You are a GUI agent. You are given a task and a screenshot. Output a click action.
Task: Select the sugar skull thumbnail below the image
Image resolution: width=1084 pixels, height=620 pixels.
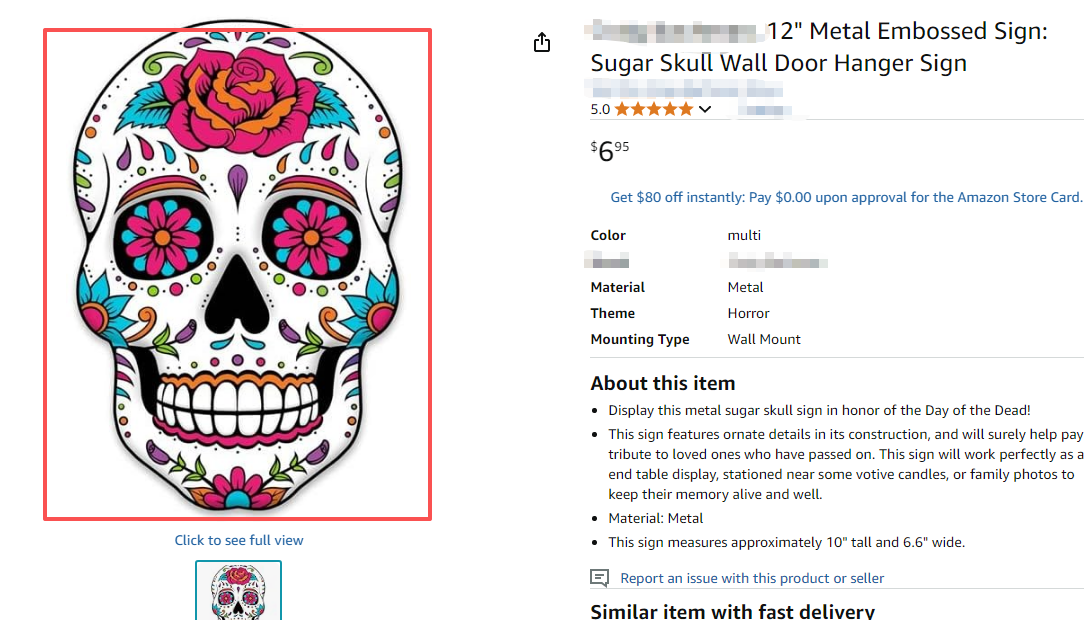pos(238,591)
